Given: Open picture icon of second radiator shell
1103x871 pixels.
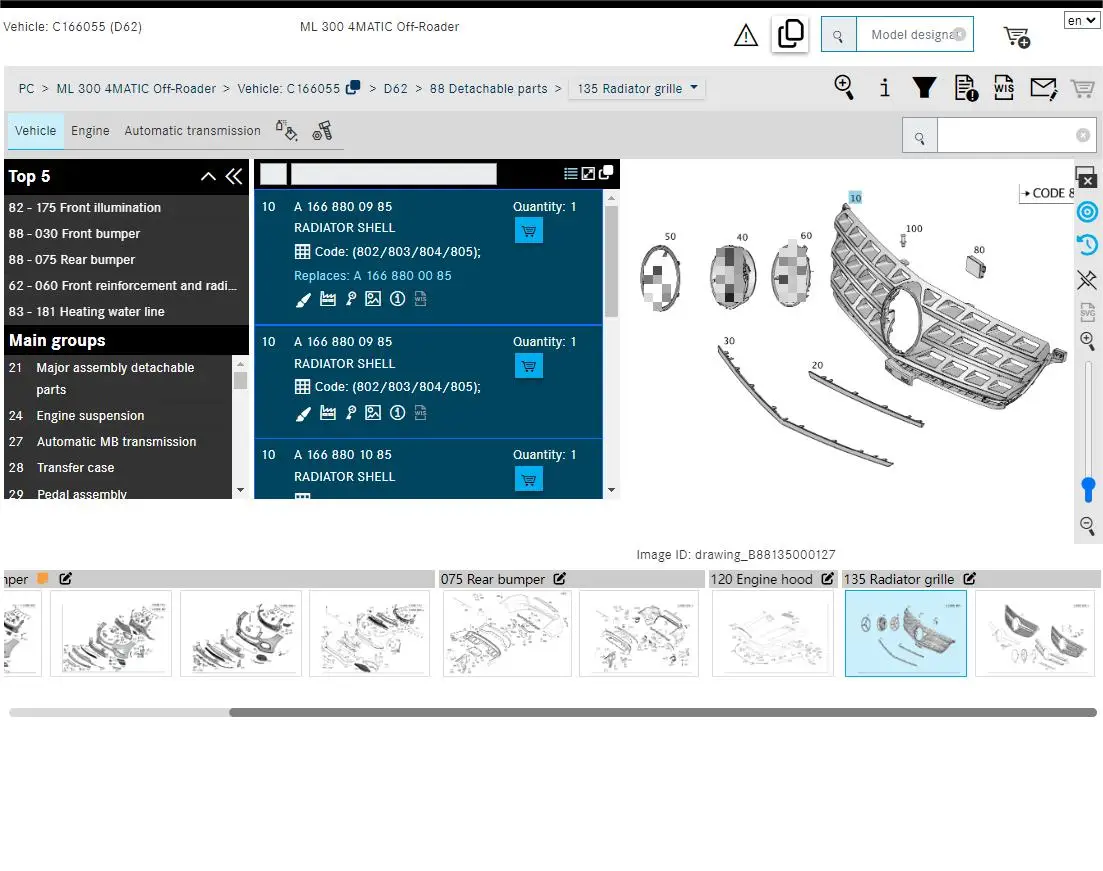Looking at the screenshot, I should (x=373, y=413).
